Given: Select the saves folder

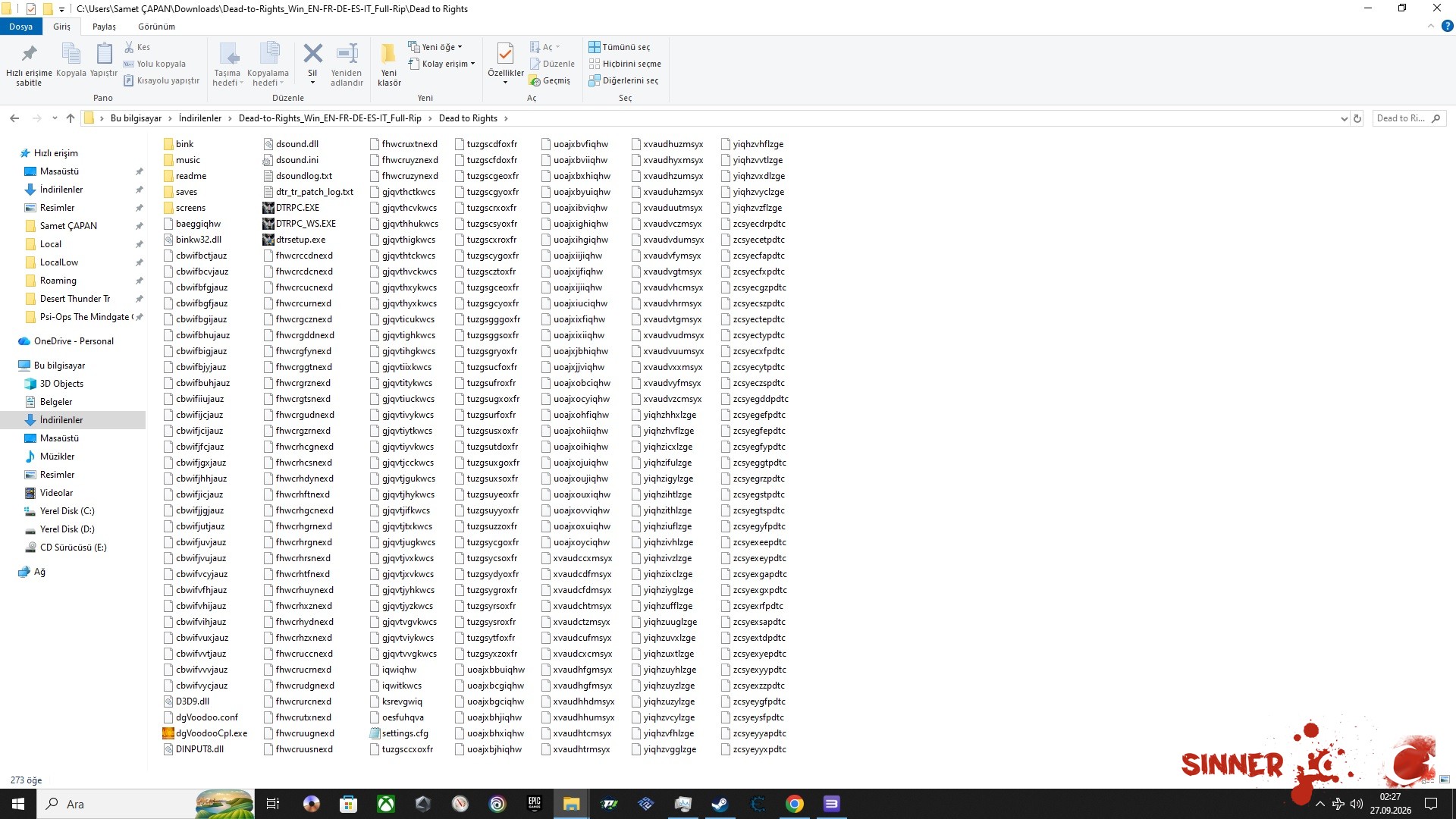Looking at the screenshot, I should click(x=180, y=192).
